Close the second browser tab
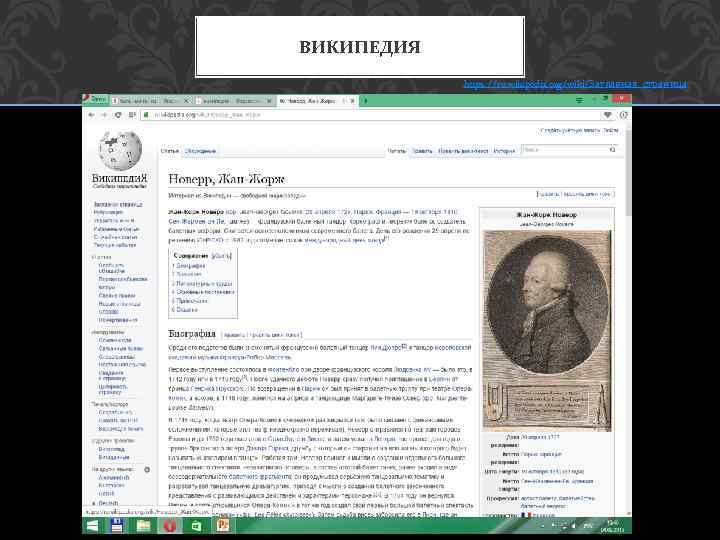Viewport: 720px width, 540px height. click(x=269, y=101)
